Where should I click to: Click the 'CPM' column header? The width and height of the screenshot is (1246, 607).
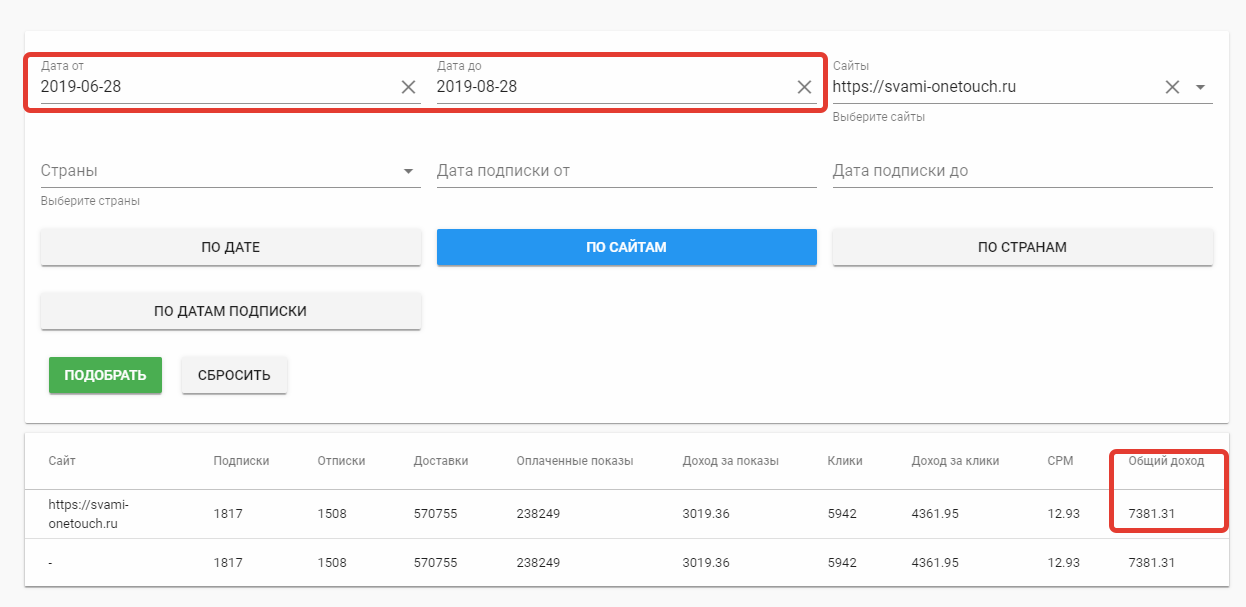(1060, 461)
